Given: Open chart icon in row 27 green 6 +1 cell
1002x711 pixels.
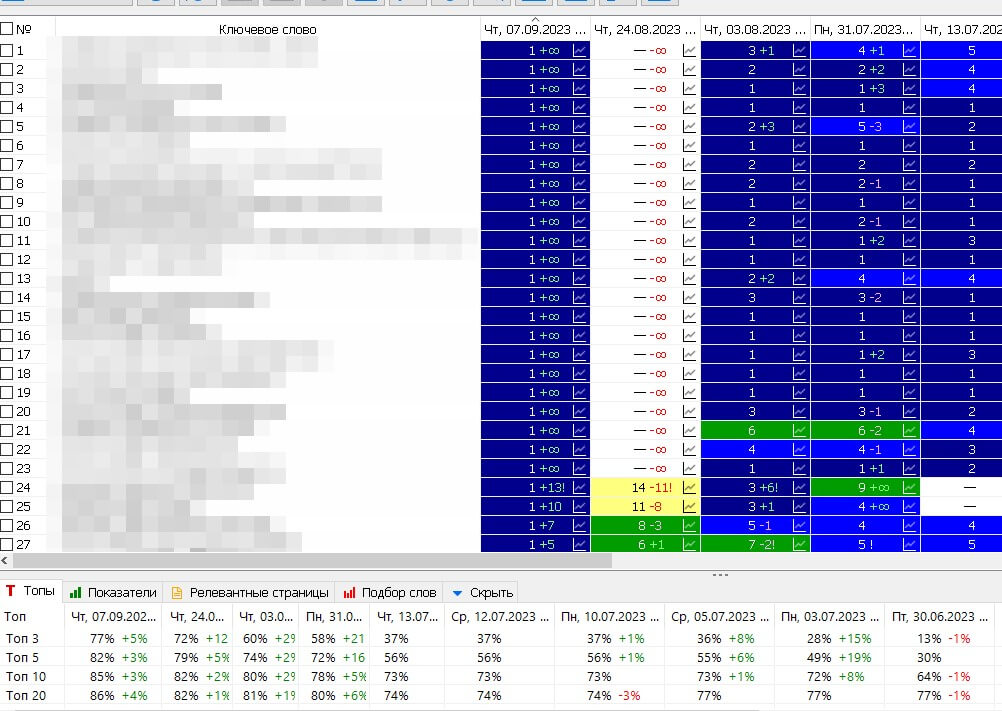Looking at the screenshot, I should pyautogui.click(x=690, y=544).
